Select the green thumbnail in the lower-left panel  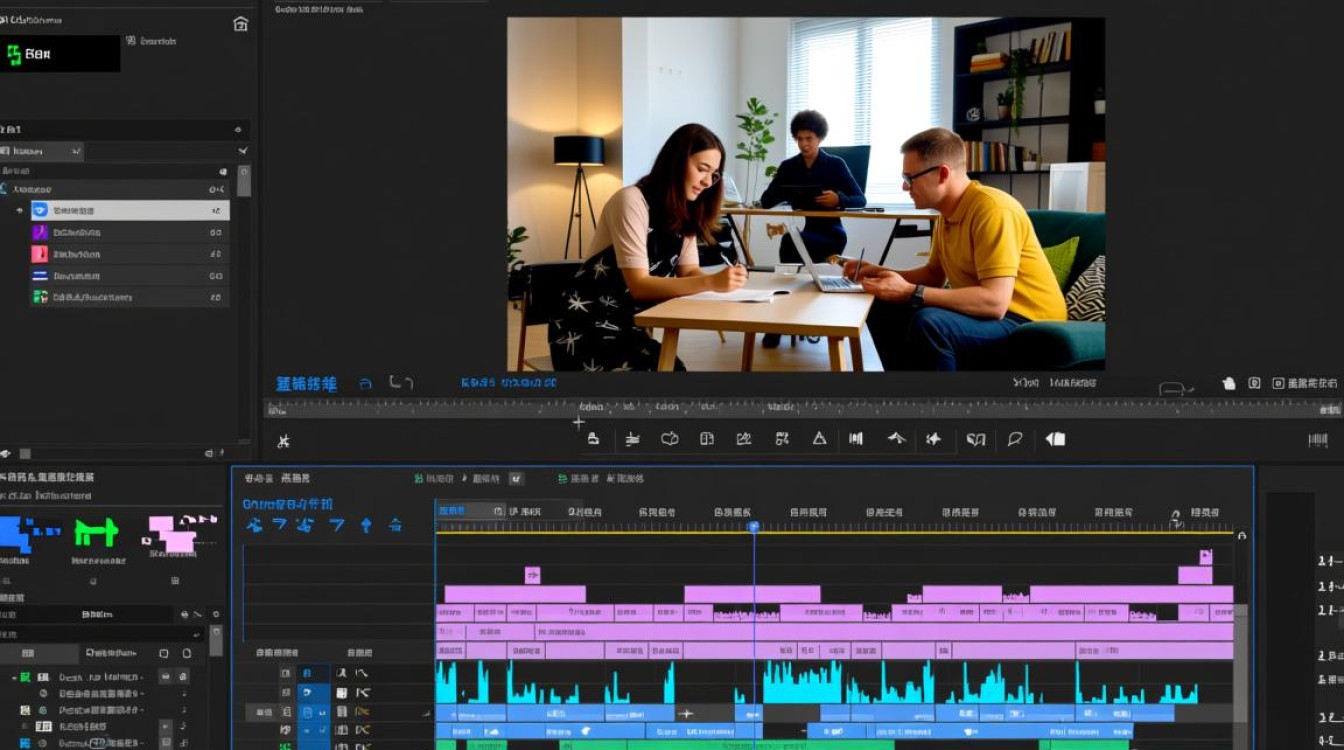[x=97, y=533]
